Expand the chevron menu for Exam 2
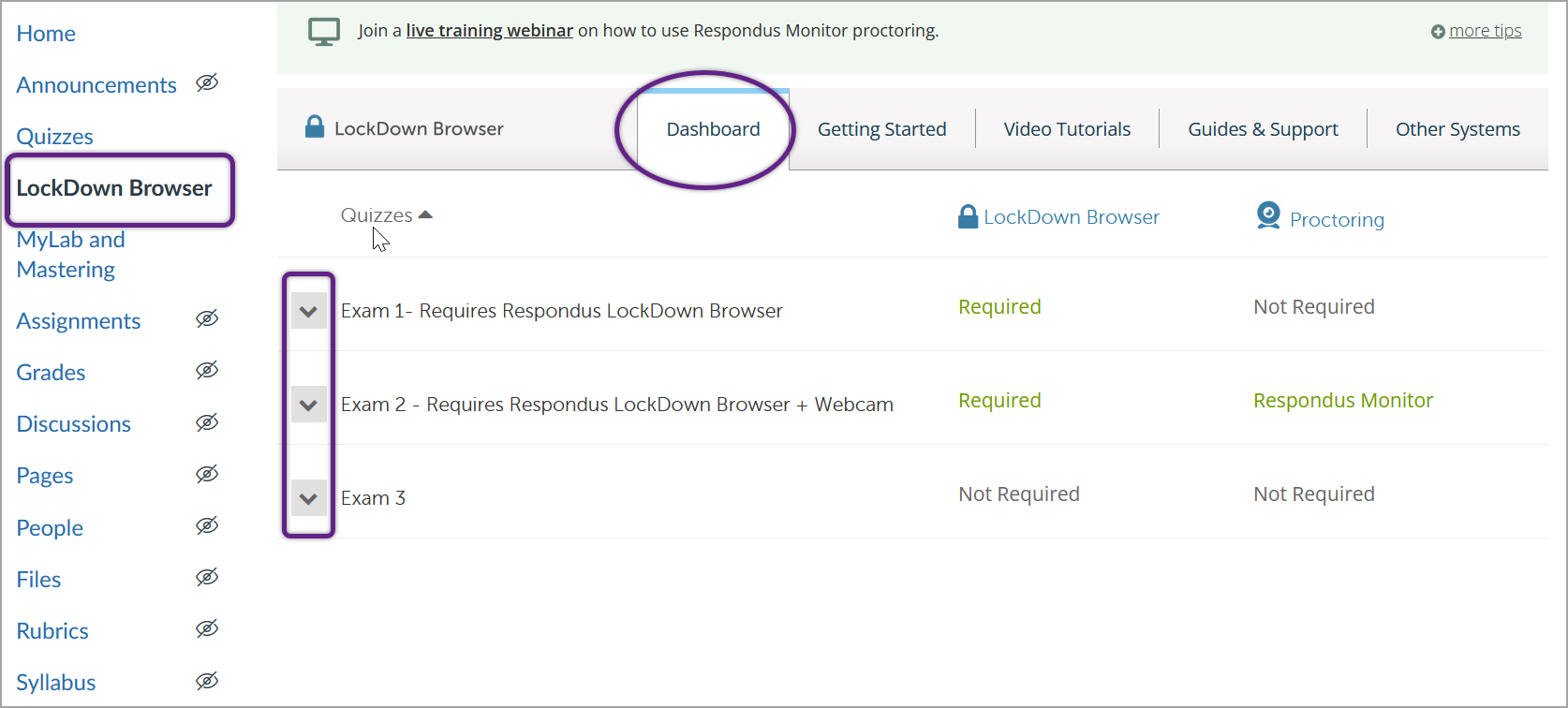Screen dimensions: 1568x708 308,405
